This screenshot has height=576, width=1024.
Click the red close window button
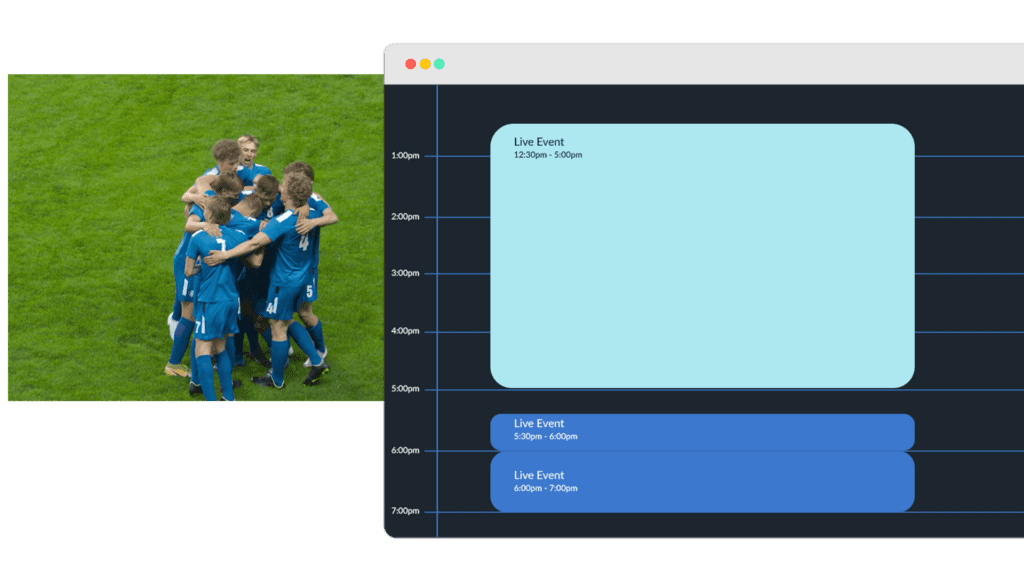pos(410,64)
